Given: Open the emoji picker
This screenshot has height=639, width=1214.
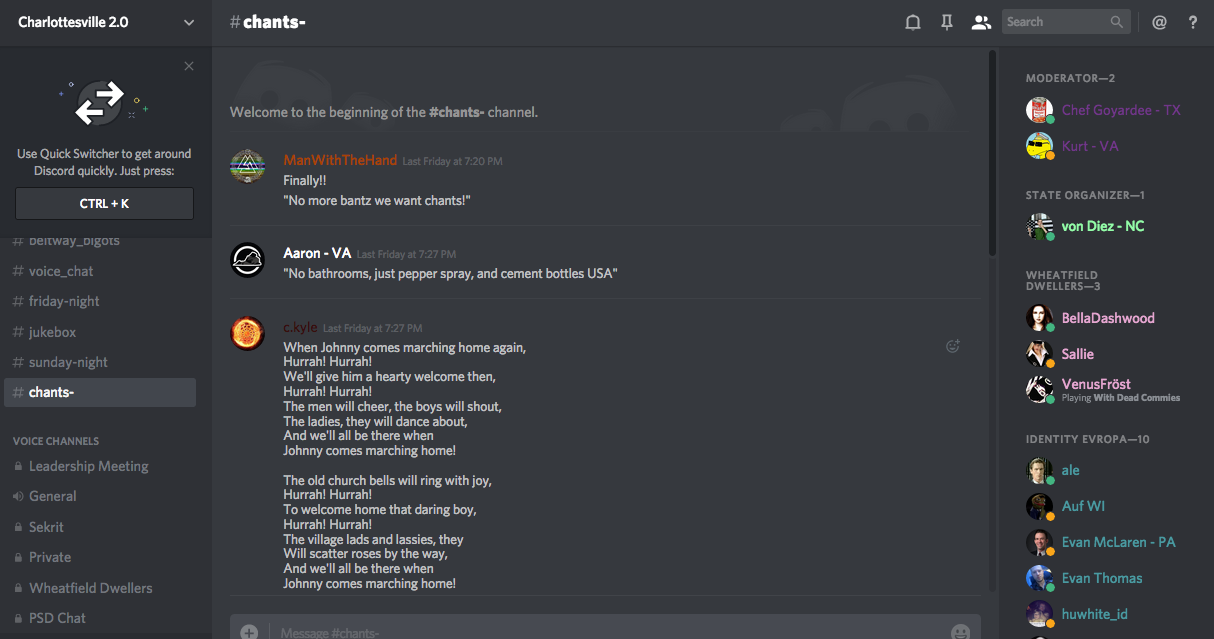Looking at the screenshot, I should point(960,632).
